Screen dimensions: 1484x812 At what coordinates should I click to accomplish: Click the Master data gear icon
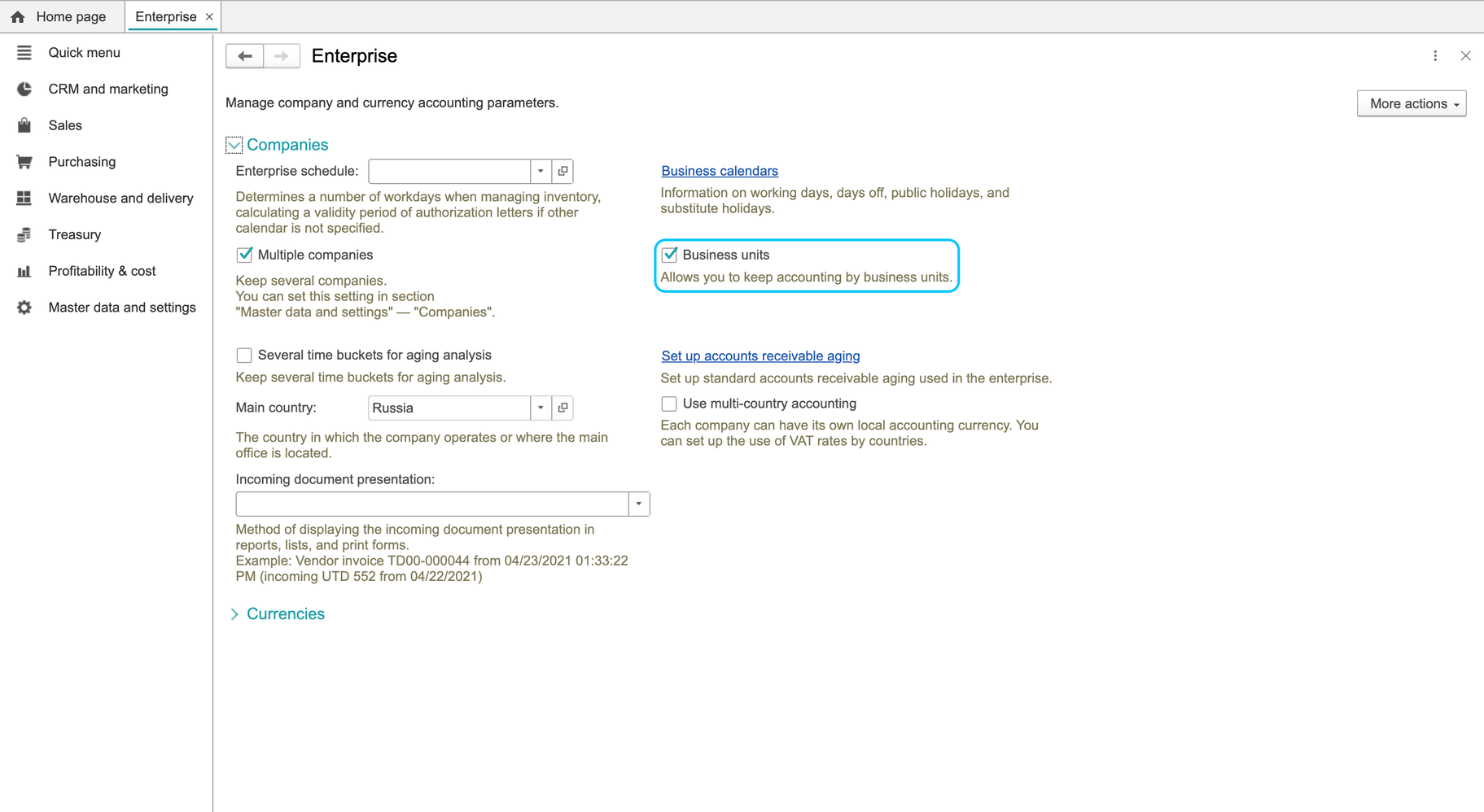pos(24,308)
